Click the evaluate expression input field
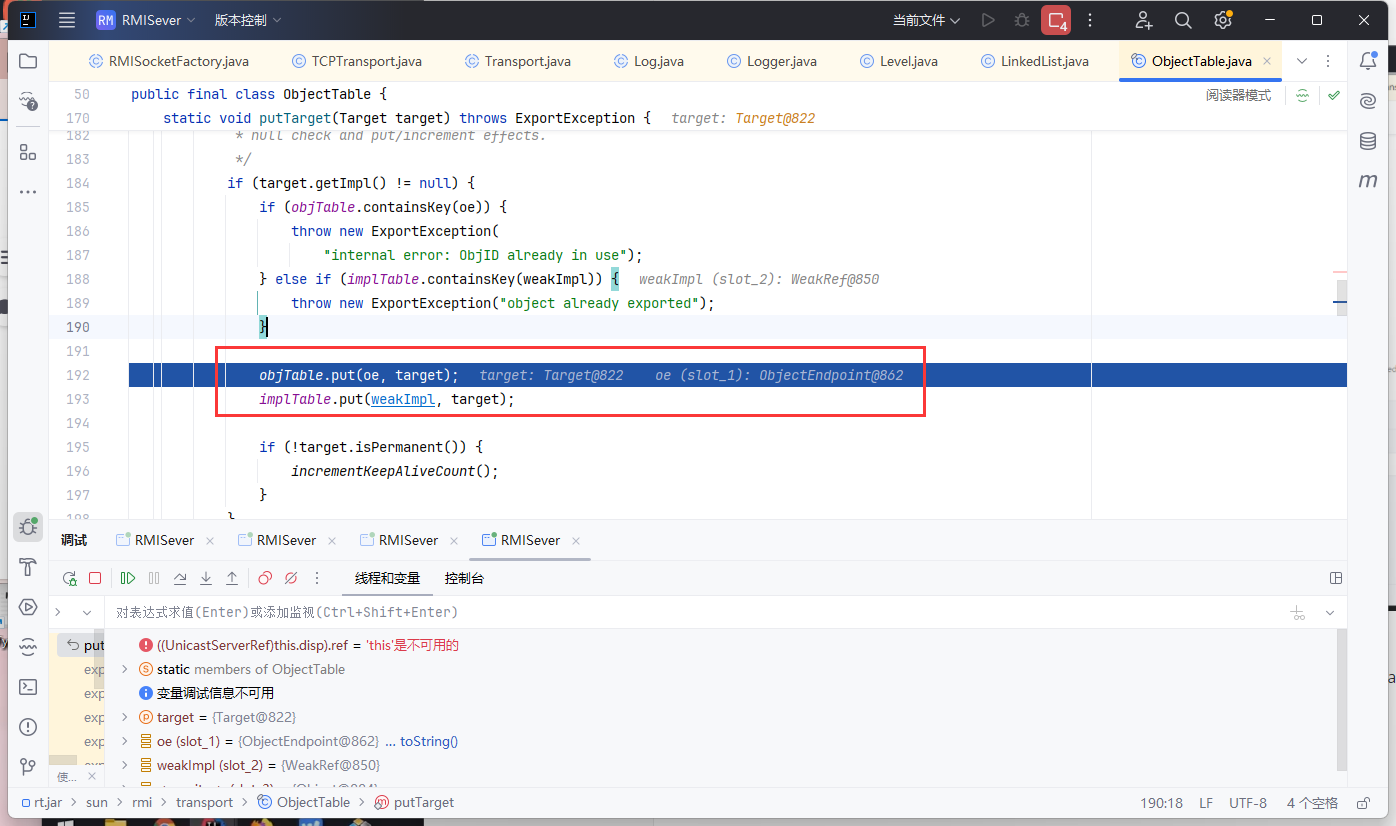Image resolution: width=1396 pixels, height=826 pixels. click(600, 612)
